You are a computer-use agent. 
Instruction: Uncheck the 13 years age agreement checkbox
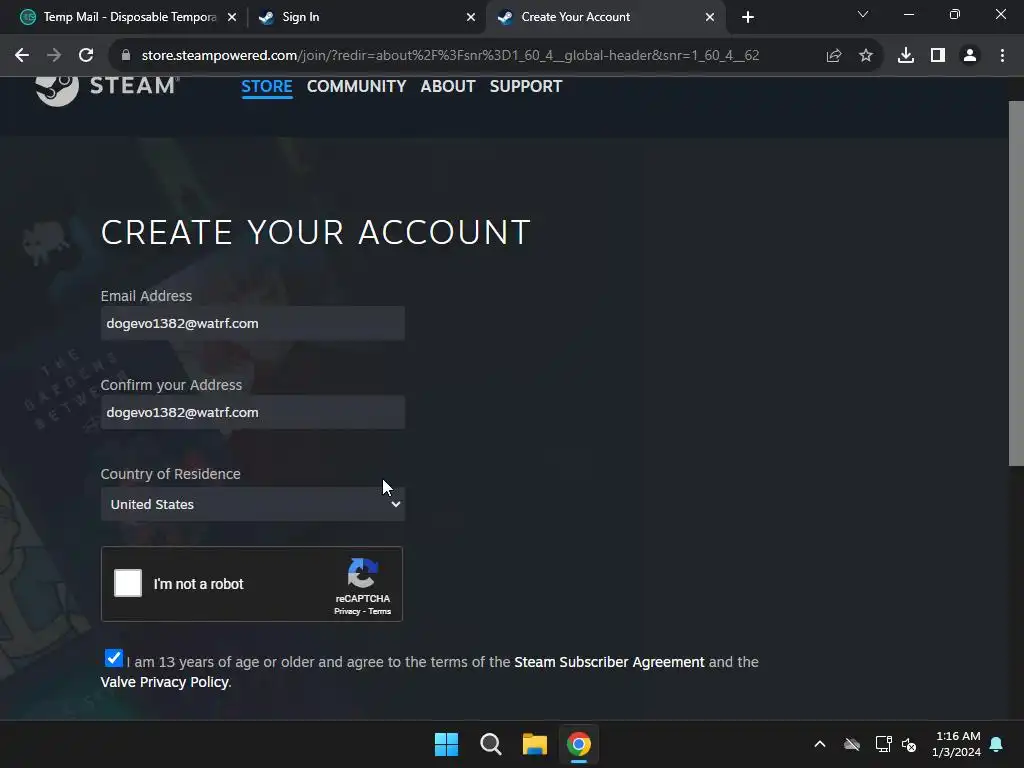pyautogui.click(x=114, y=658)
